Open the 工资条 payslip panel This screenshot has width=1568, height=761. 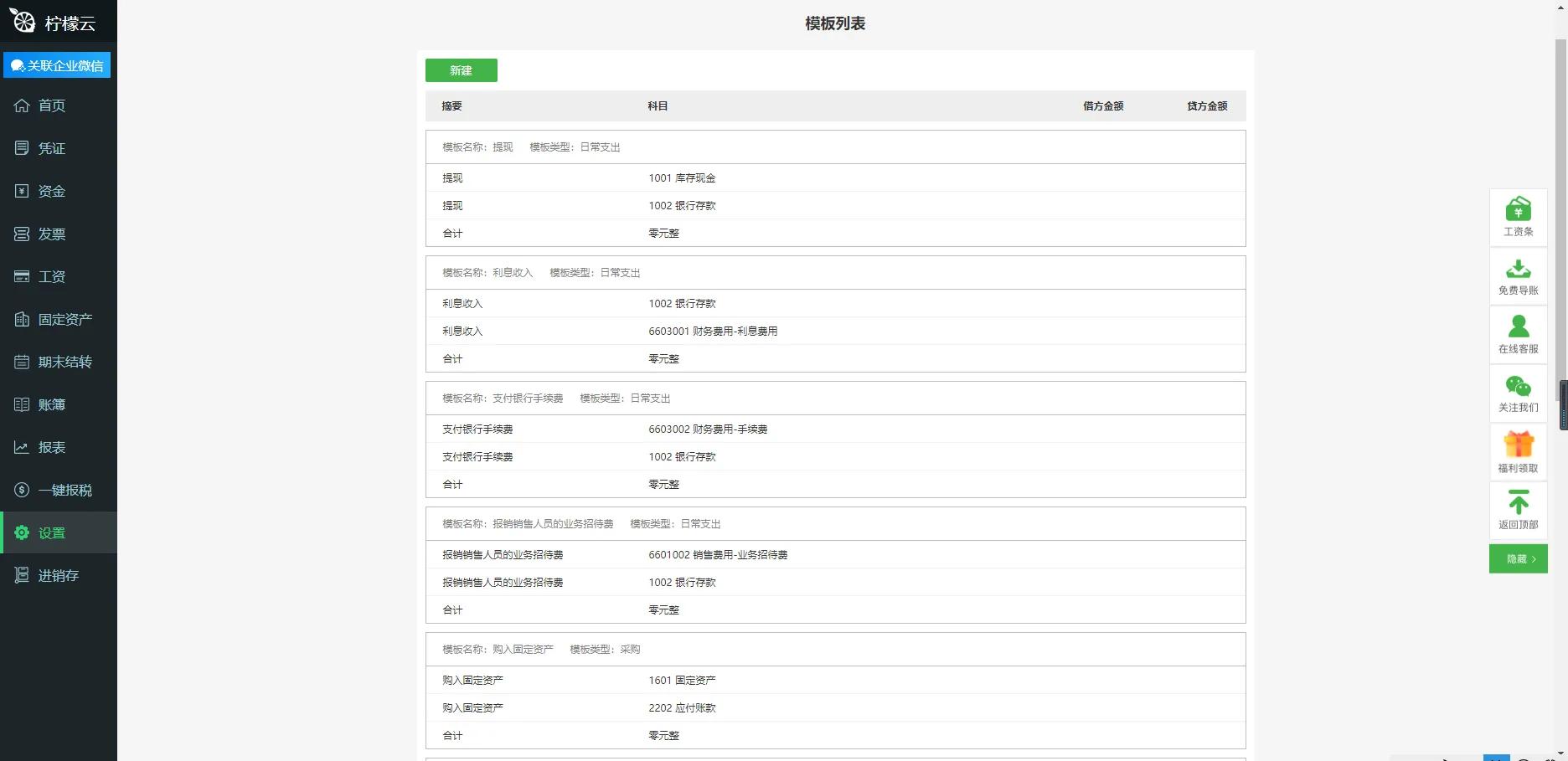tap(1518, 218)
